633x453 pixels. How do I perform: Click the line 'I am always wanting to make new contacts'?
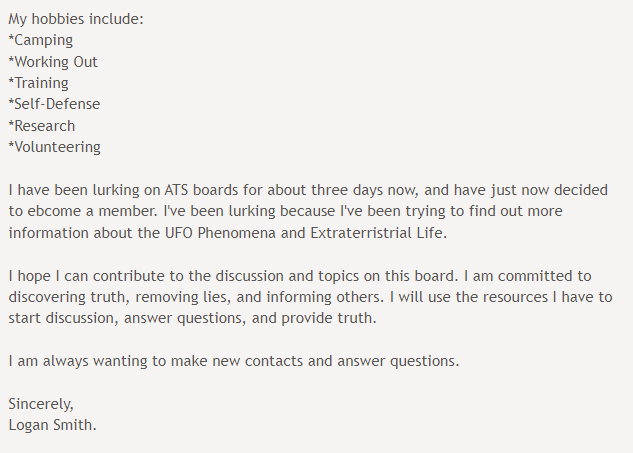coord(170,361)
